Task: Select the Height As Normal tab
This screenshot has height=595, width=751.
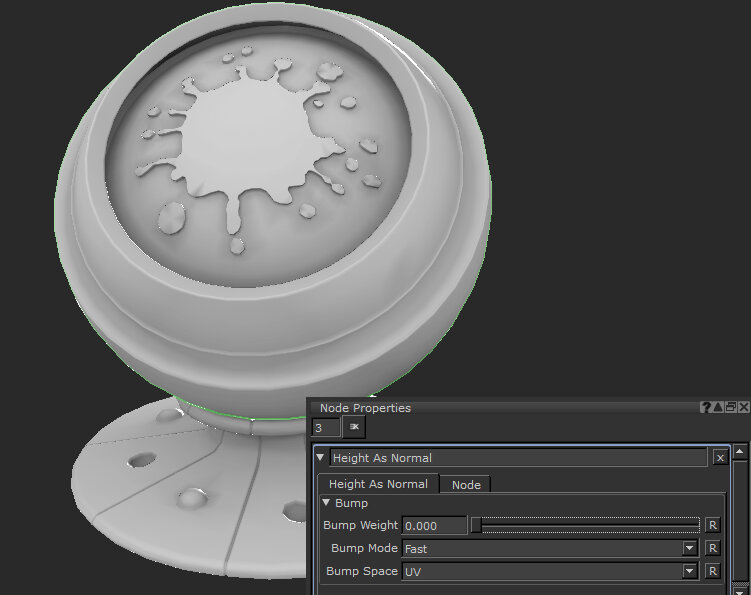Action: (378, 484)
